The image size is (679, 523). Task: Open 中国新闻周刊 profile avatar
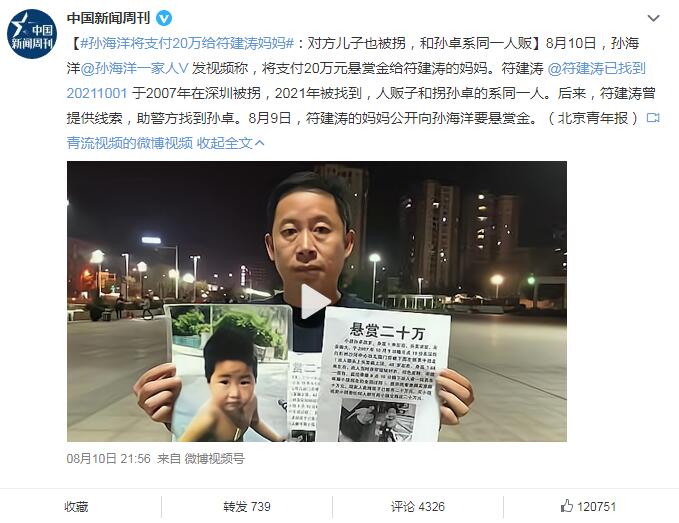[32, 34]
